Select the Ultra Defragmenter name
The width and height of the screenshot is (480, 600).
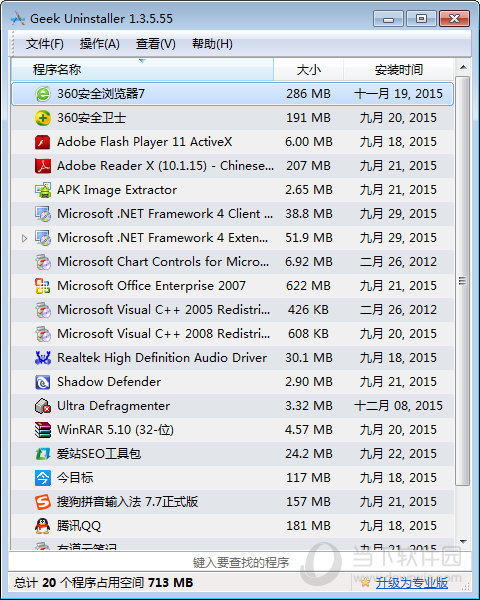tap(113, 406)
